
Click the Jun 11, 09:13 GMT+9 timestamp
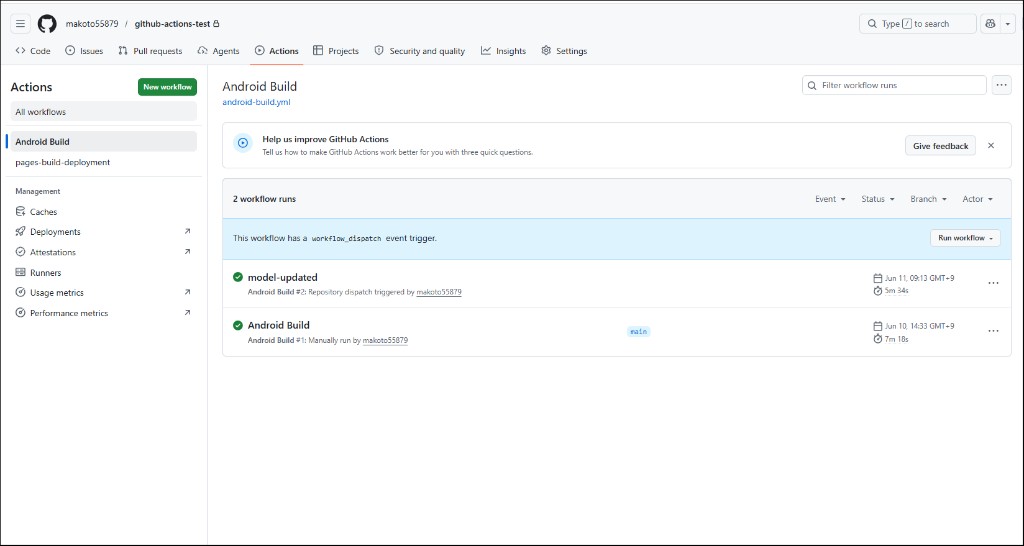pos(920,278)
